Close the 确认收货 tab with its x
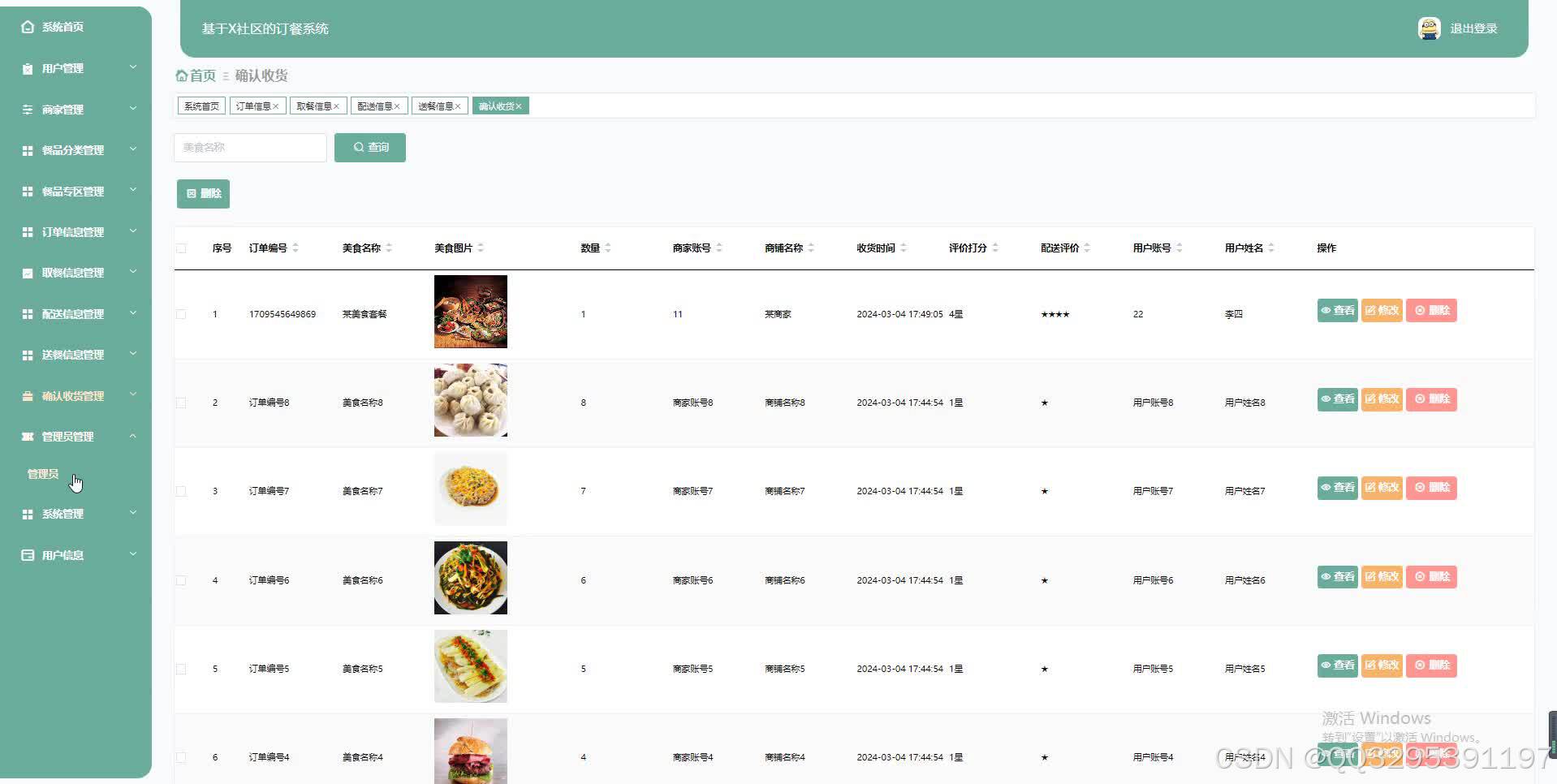Viewport: 1557px width, 784px height. point(519,106)
